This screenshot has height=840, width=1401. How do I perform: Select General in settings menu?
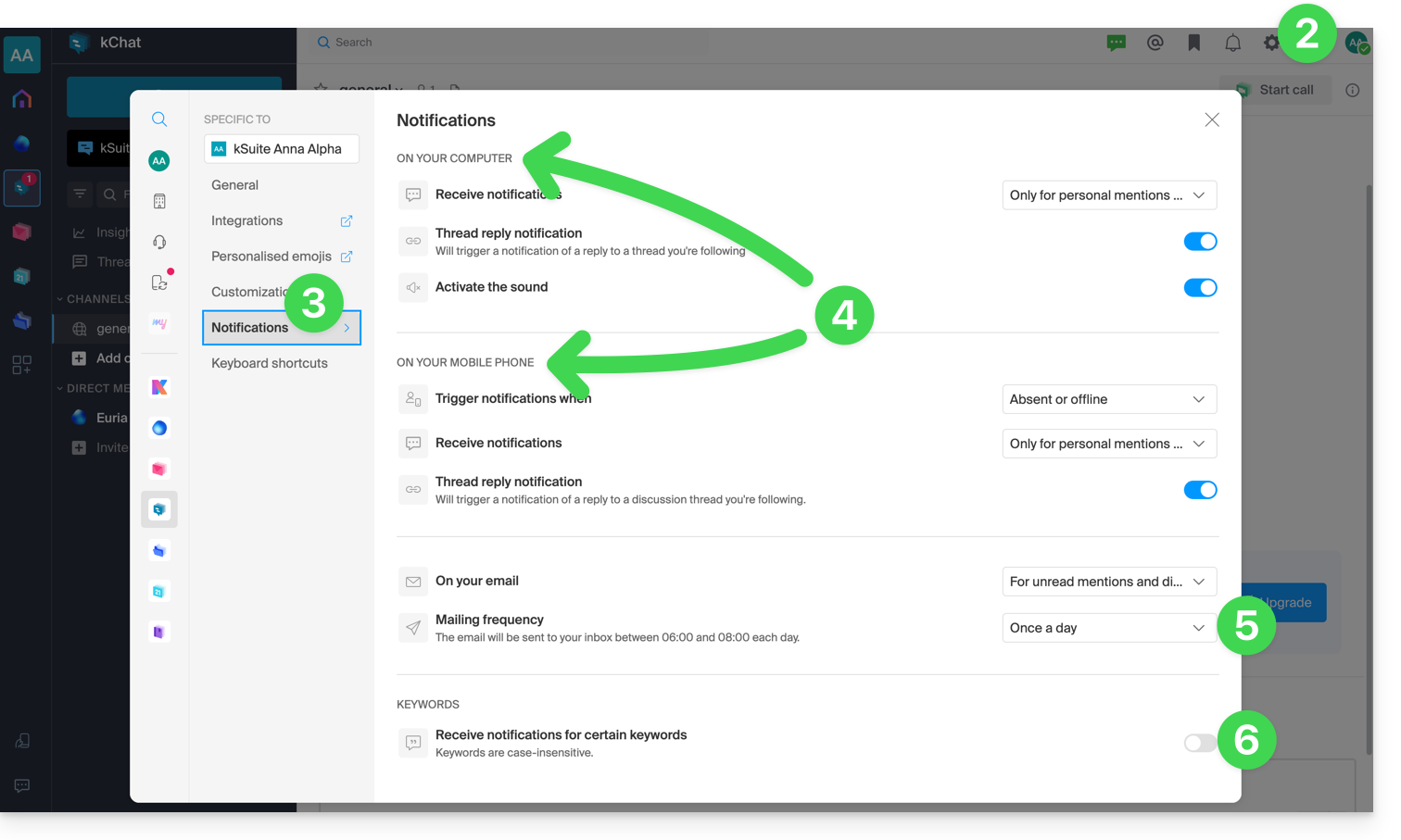[235, 185]
